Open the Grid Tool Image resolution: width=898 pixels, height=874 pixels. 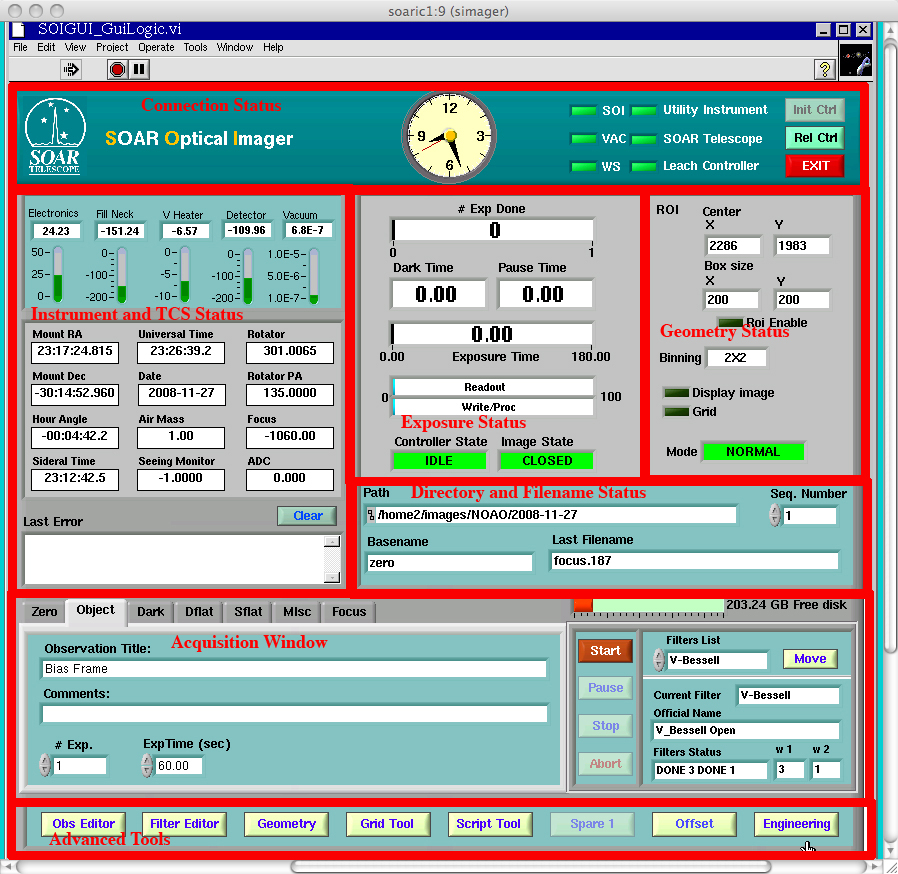(387, 824)
